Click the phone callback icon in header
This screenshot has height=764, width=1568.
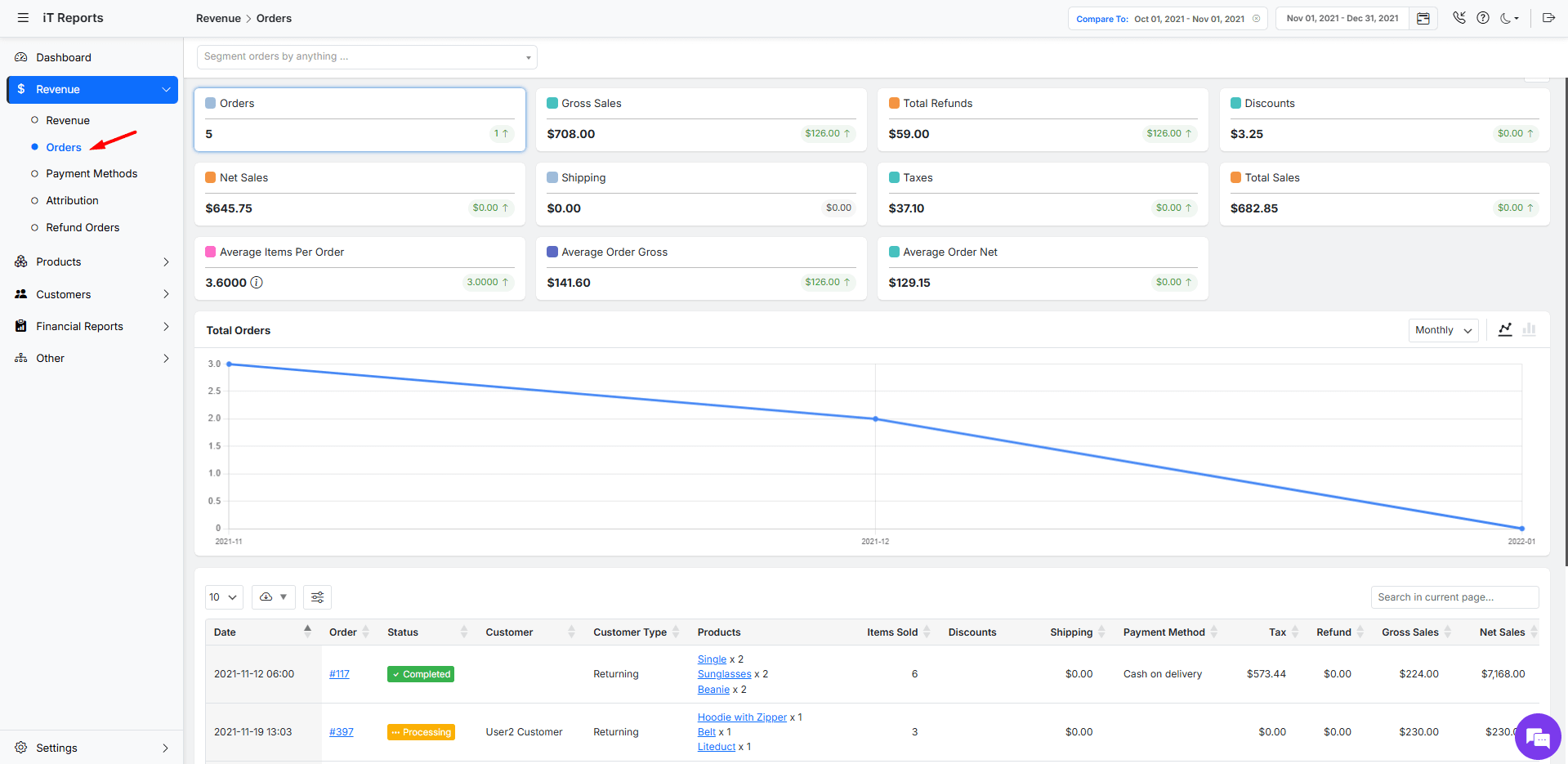tap(1459, 18)
